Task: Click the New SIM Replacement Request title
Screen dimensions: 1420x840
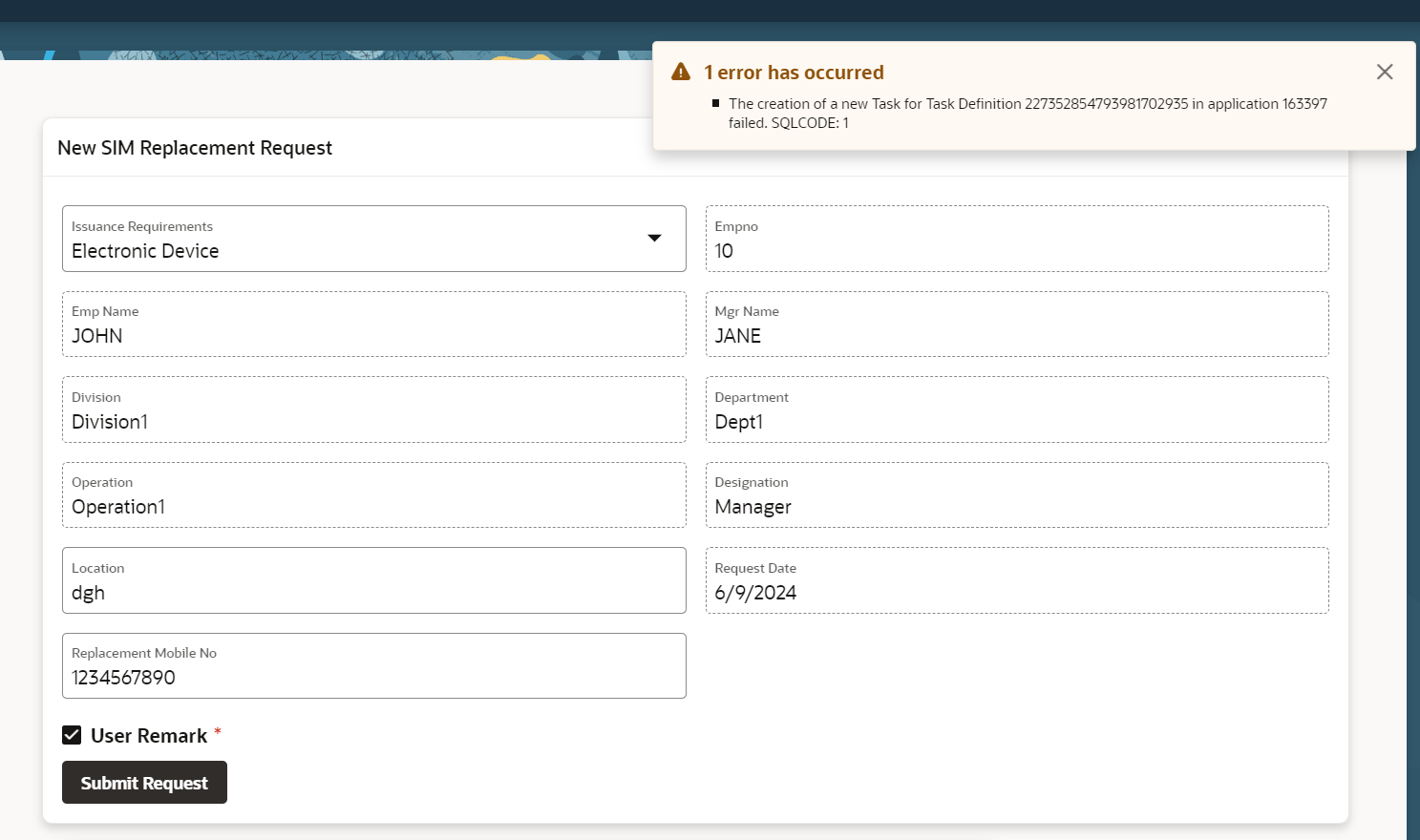Action: point(195,148)
